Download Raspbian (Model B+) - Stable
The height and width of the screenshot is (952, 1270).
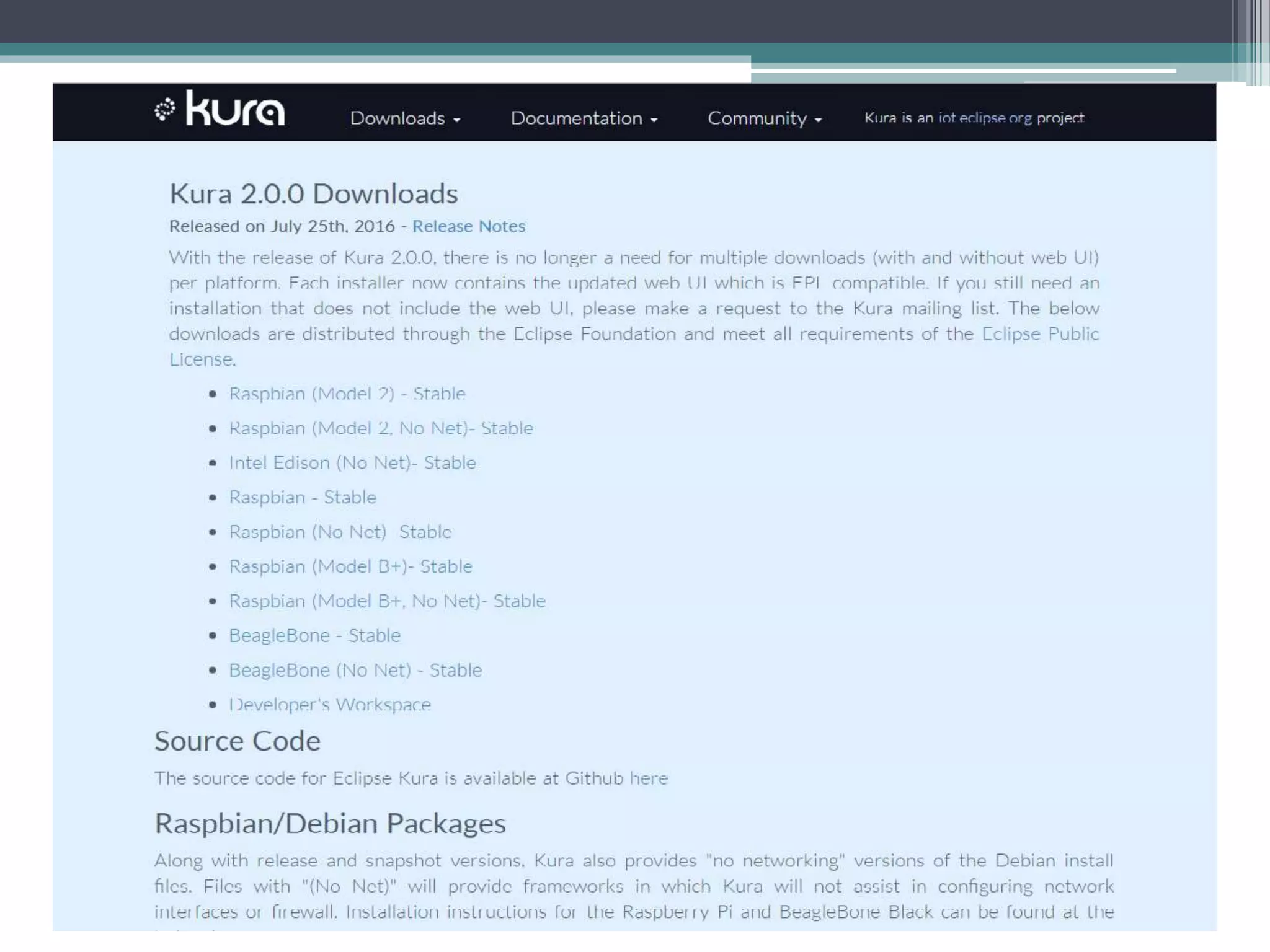point(350,566)
